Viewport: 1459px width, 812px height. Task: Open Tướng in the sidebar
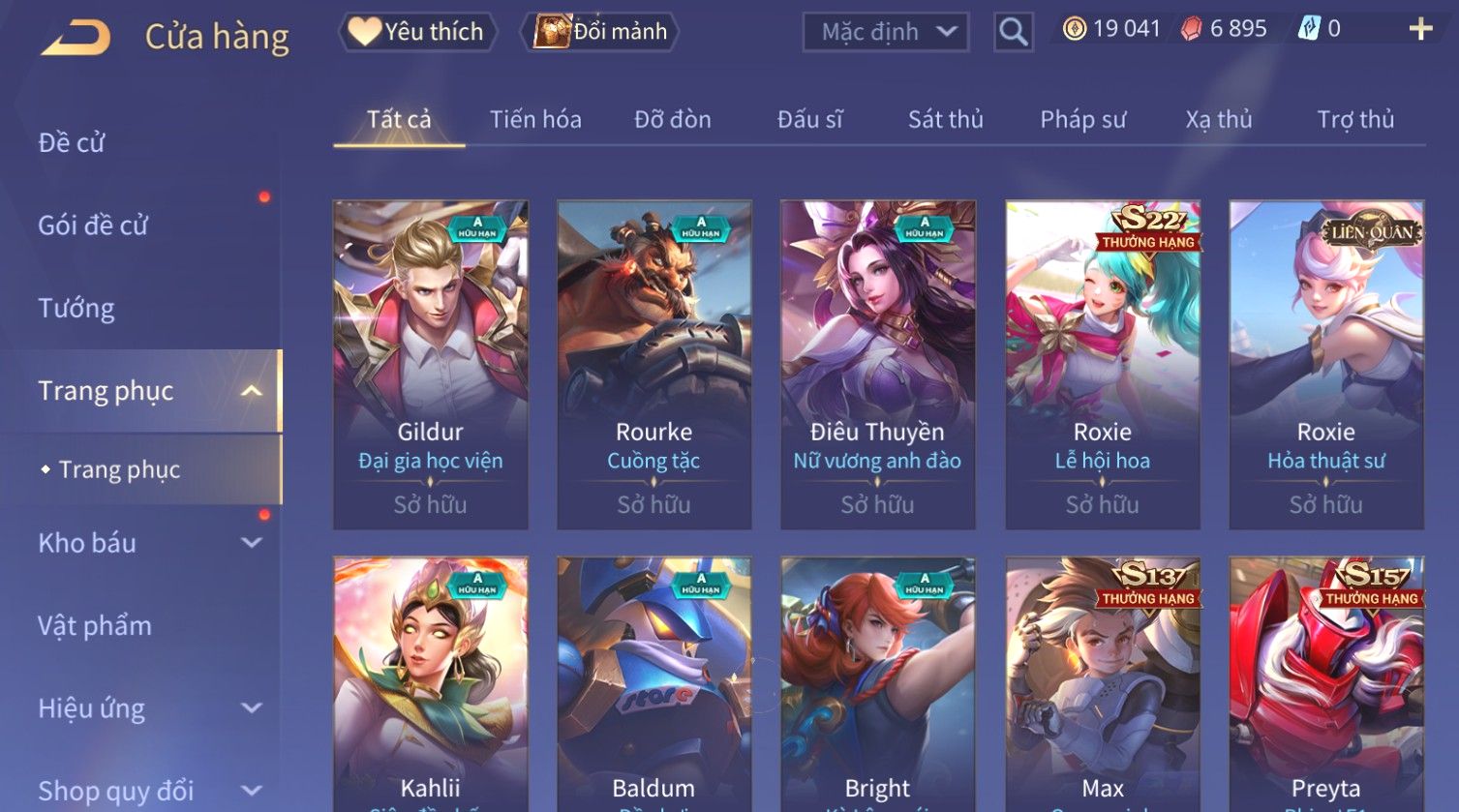[76, 308]
